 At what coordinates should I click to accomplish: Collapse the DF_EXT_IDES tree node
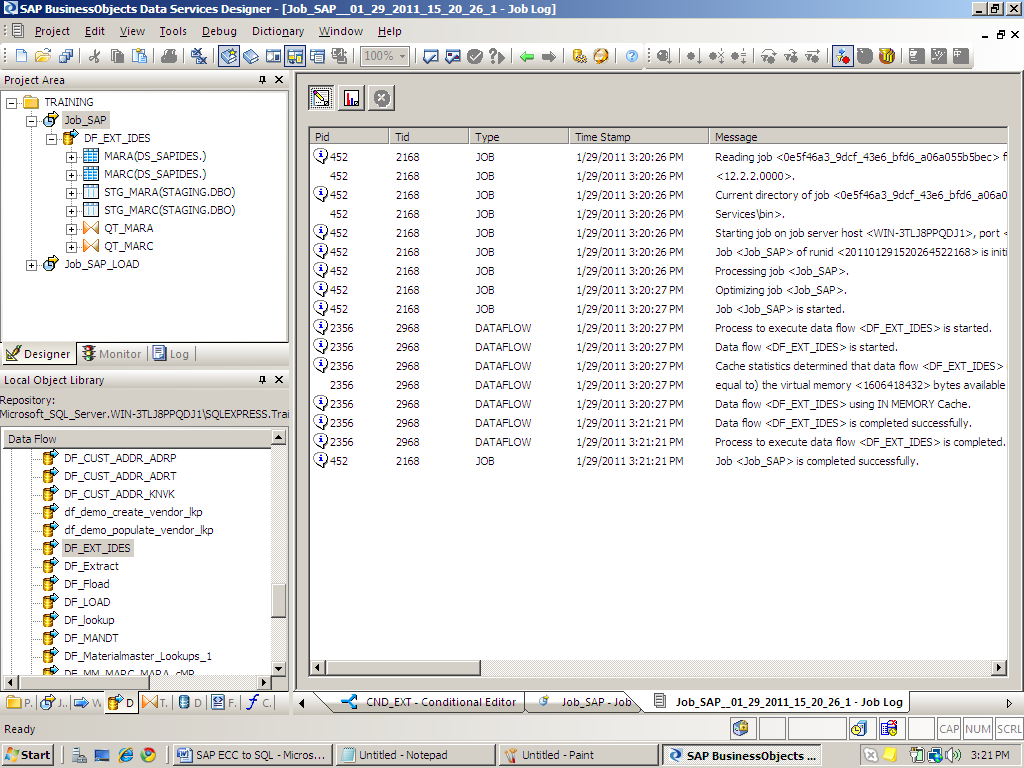(x=52, y=138)
